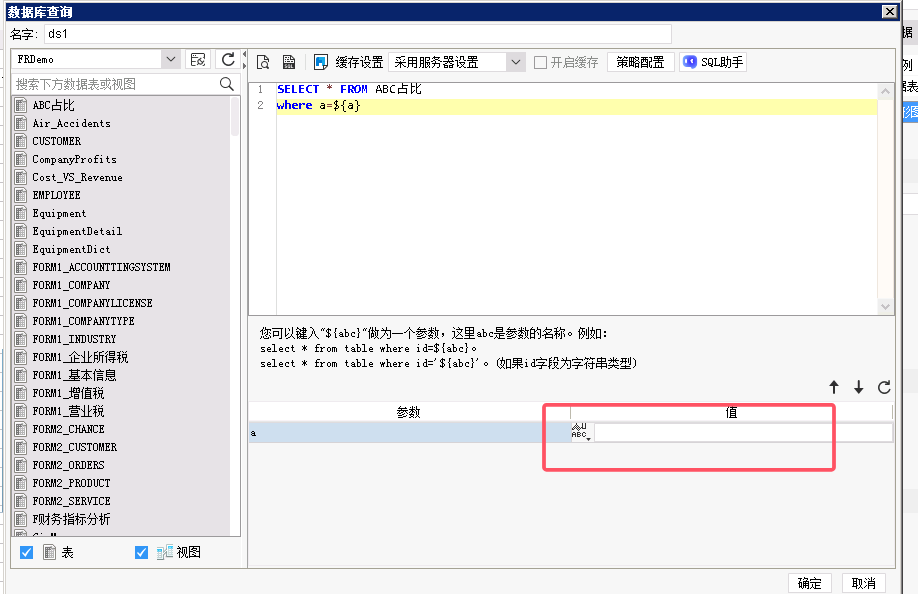This screenshot has height=594, width=918.
Task: Select the FORM1_基本信息 table
Action: point(122,375)
